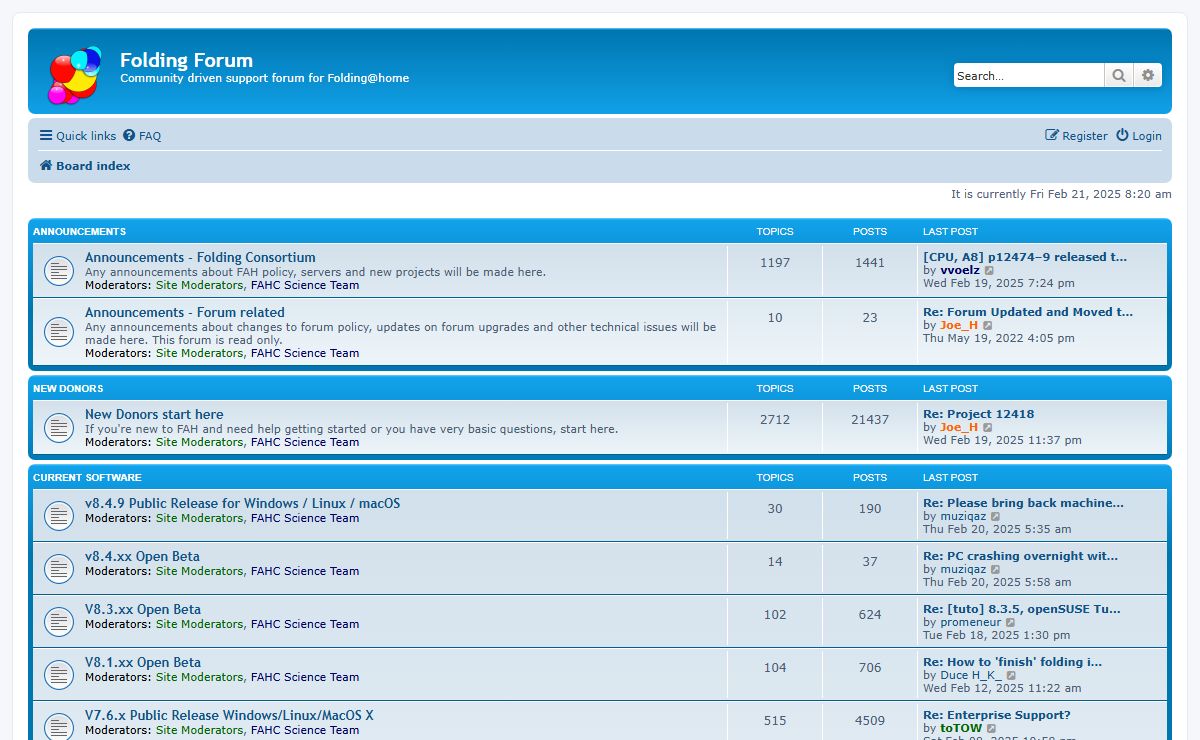Open the V8.1.xx Open Beta forum
This screenshot has height=740, width=1200.
[143, 662]
